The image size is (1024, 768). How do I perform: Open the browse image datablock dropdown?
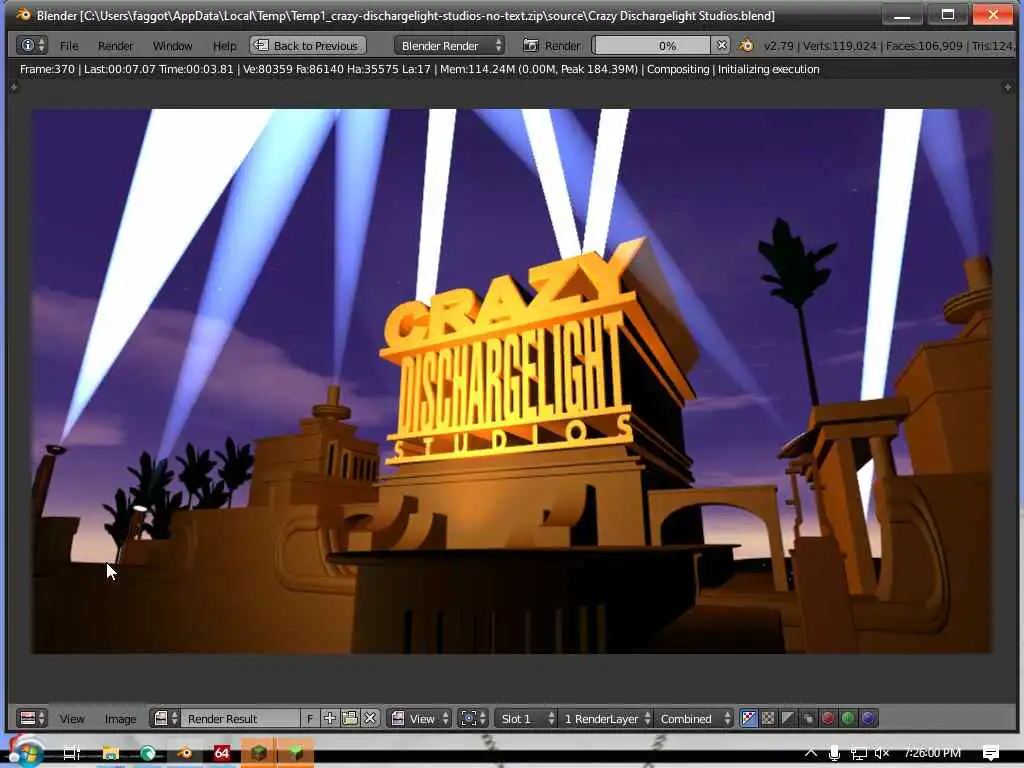pyautogui.click(x=165, y=718)
